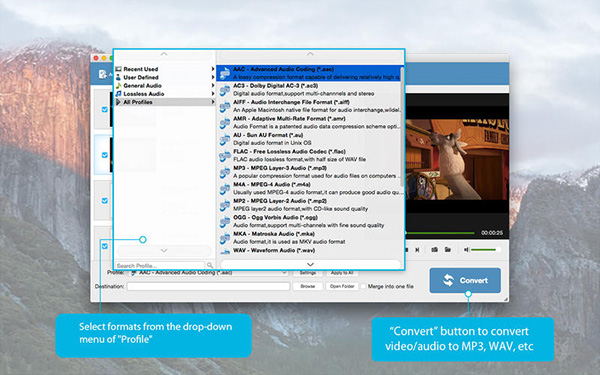
Task: Choose the FLAC Free Lossless Audio Codec icon
Action: 225,156
